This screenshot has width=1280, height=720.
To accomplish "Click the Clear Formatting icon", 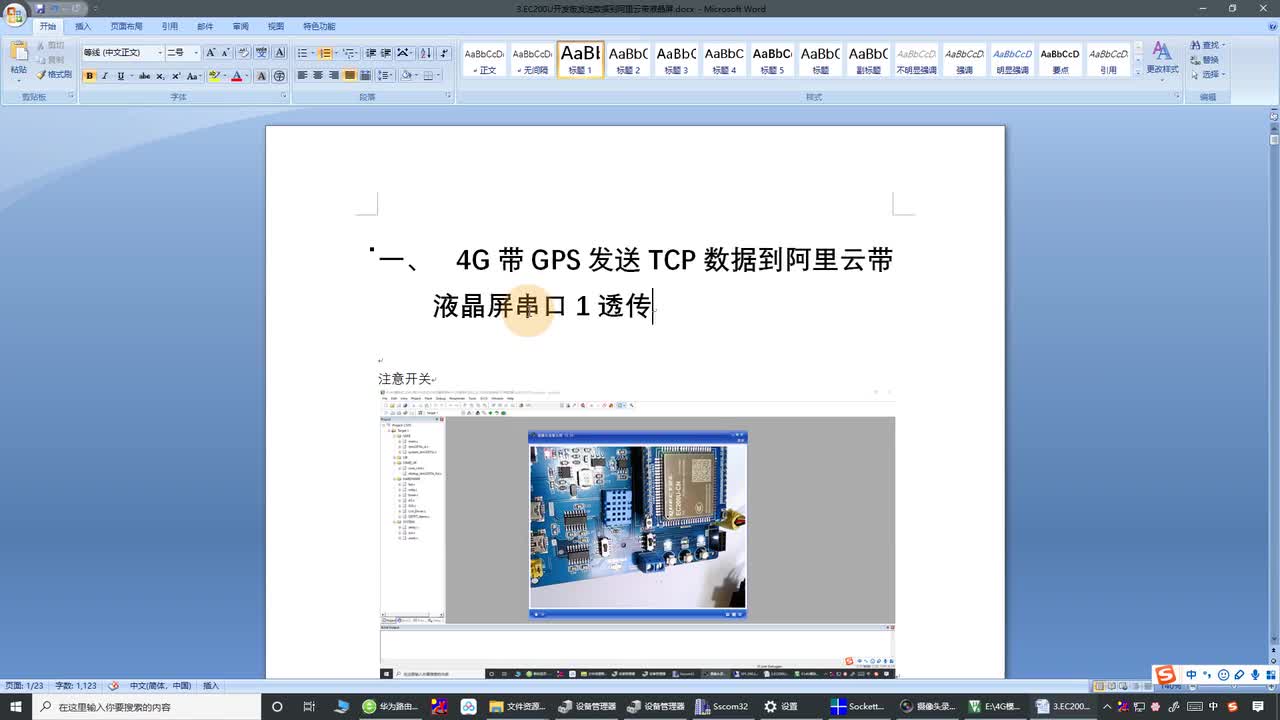I will [245, 53].
